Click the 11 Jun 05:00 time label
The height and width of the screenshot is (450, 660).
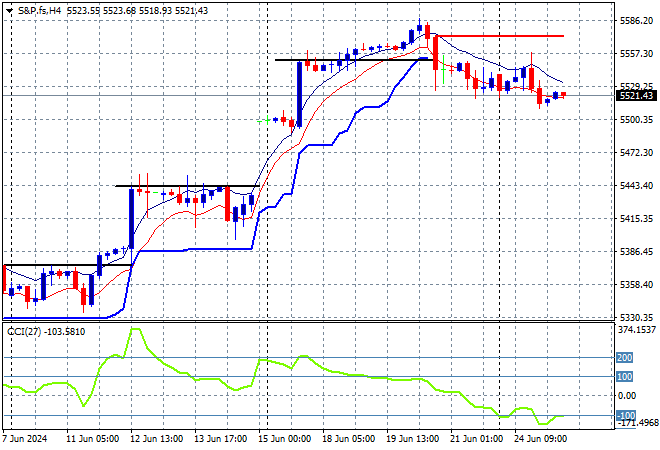pyautogui.click(x=93, y=439)
